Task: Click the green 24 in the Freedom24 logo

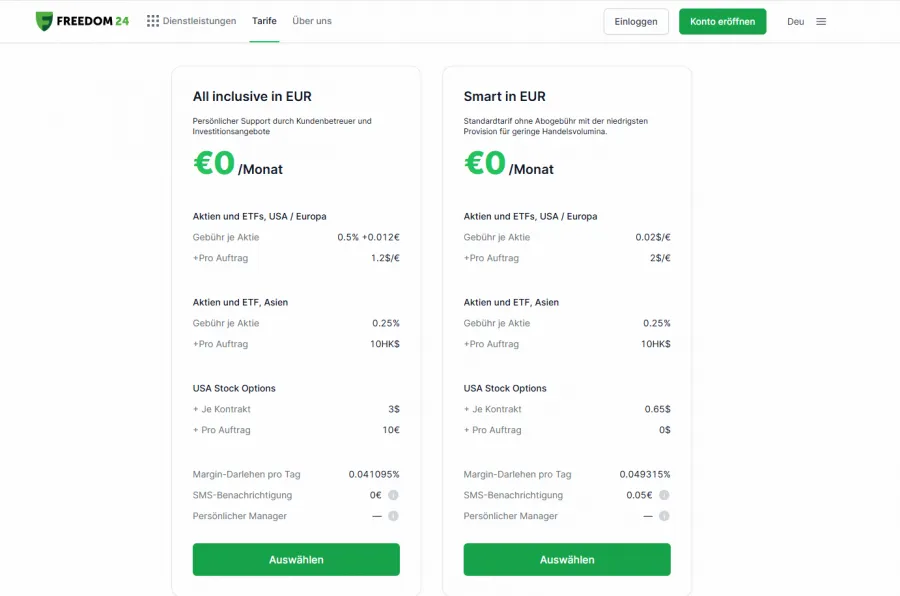Action: 119,18
